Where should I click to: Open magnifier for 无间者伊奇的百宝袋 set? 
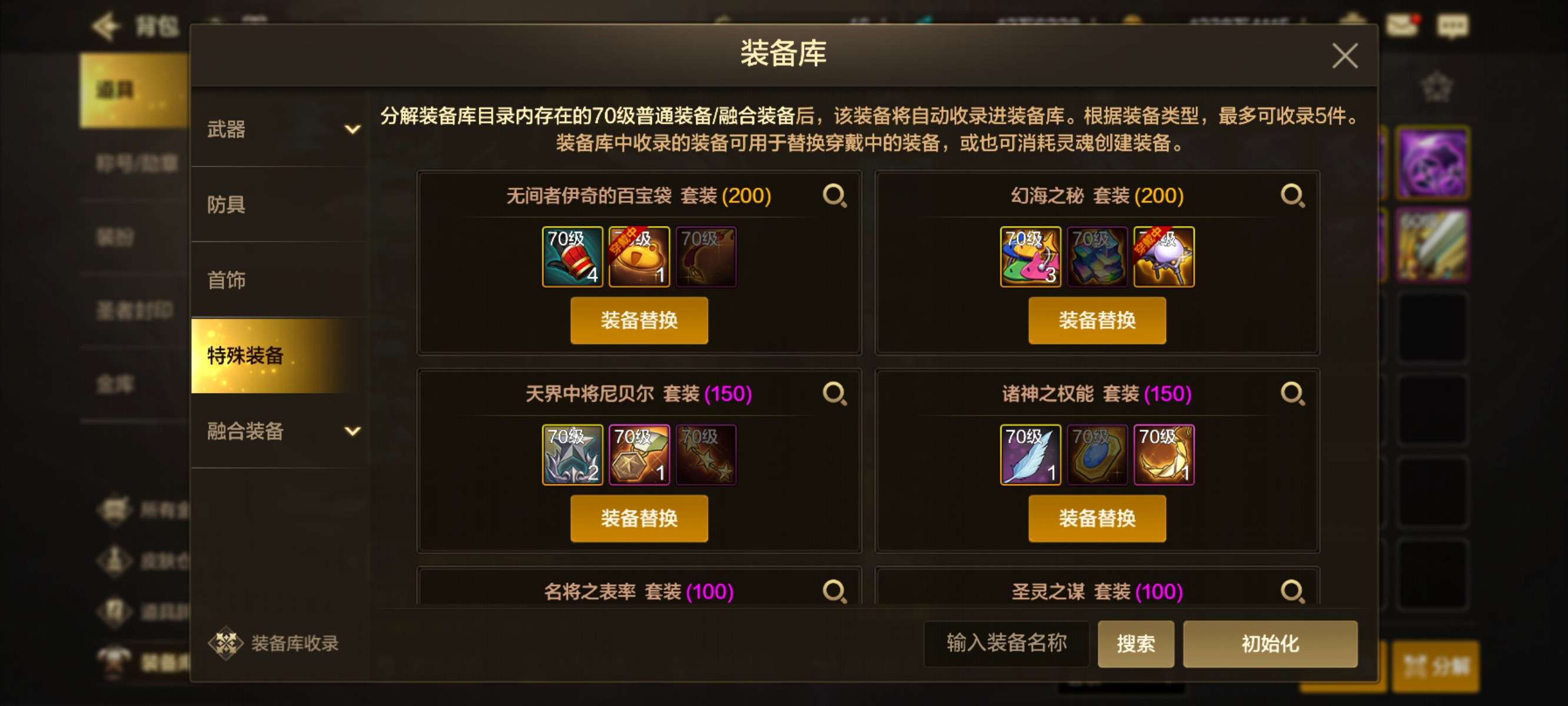pos(834,196)
